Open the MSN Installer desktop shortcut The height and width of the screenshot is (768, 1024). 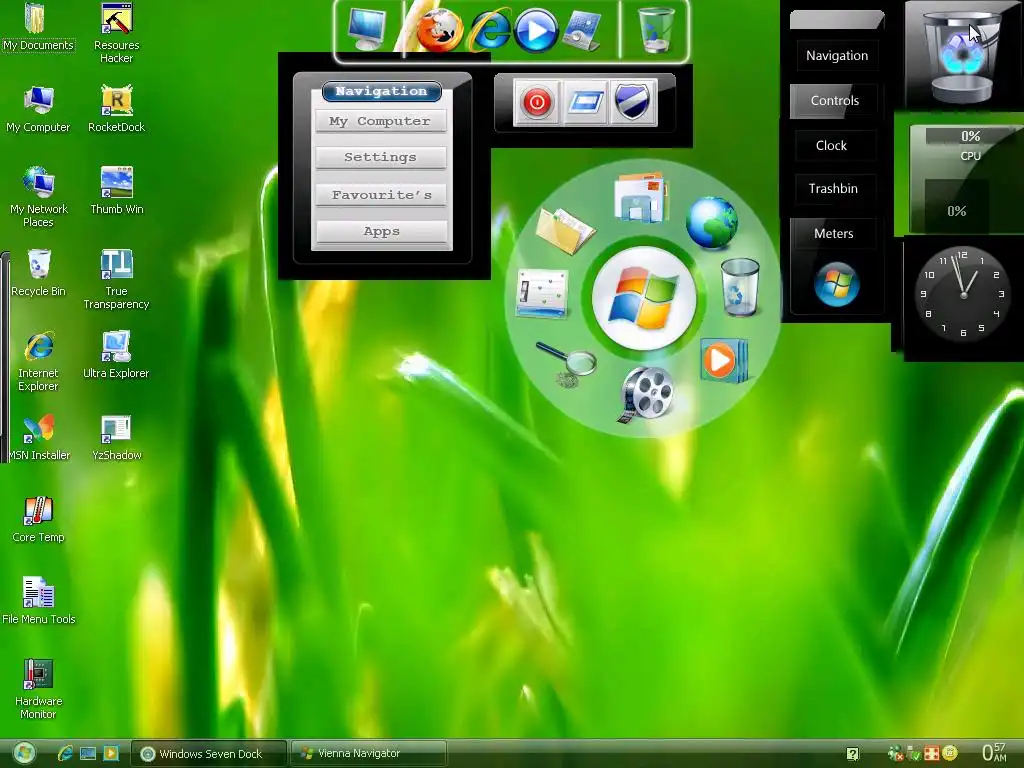pyautogui.click(x=39, y=437)
